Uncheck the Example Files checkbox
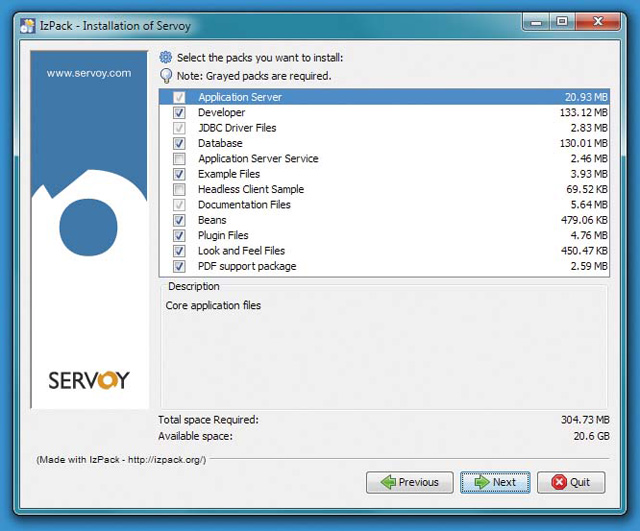Screen dimensions: 640x531 pyautogui.click(x=179, y=174)
